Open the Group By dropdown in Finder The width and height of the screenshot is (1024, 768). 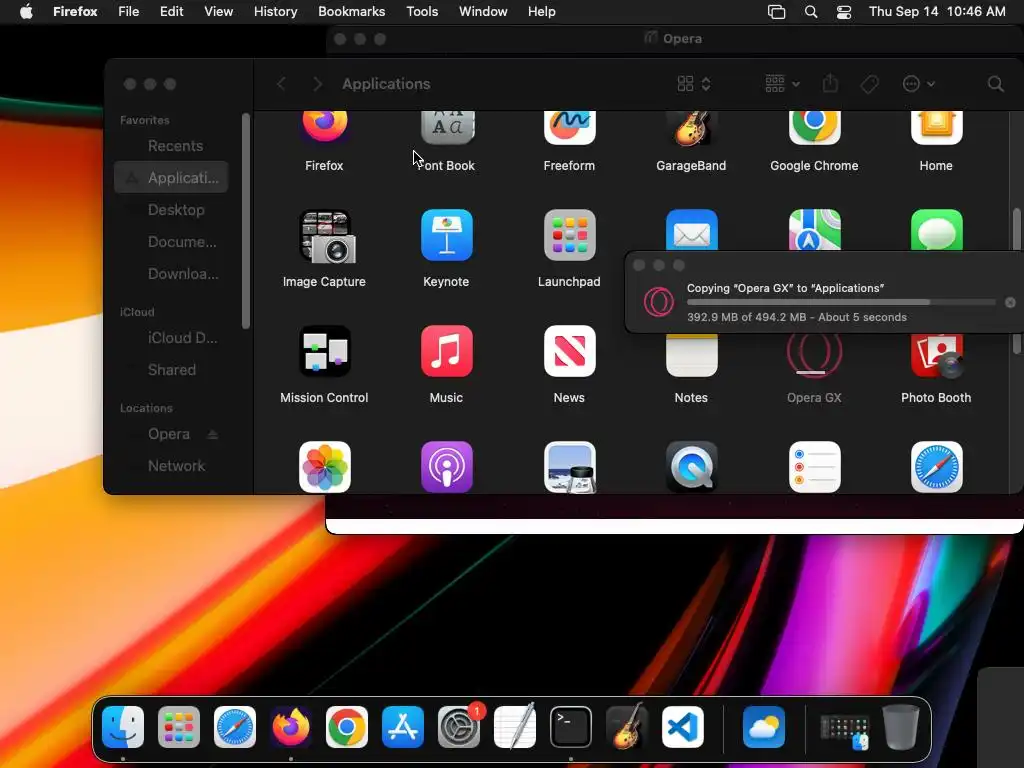click(x=782, y=84)
